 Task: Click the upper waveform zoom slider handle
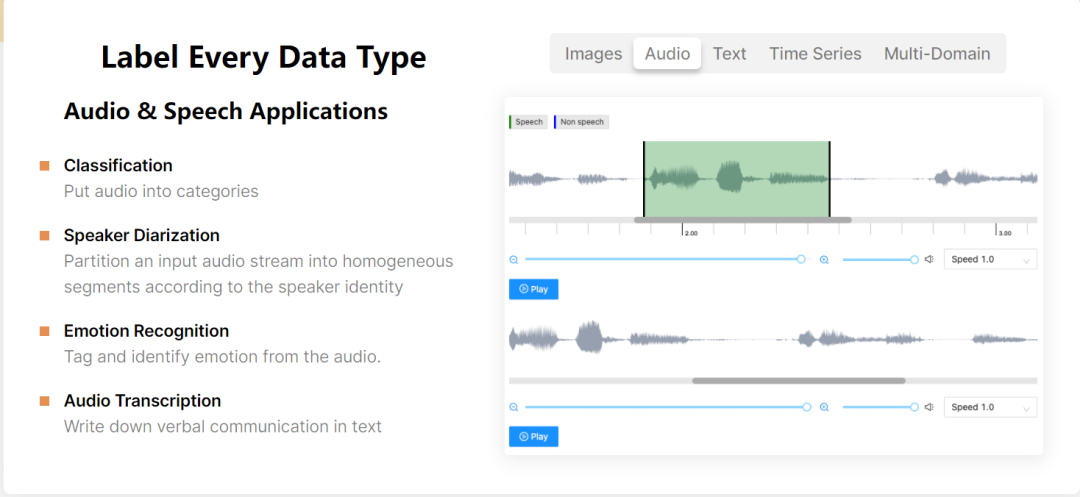(801, 260)
